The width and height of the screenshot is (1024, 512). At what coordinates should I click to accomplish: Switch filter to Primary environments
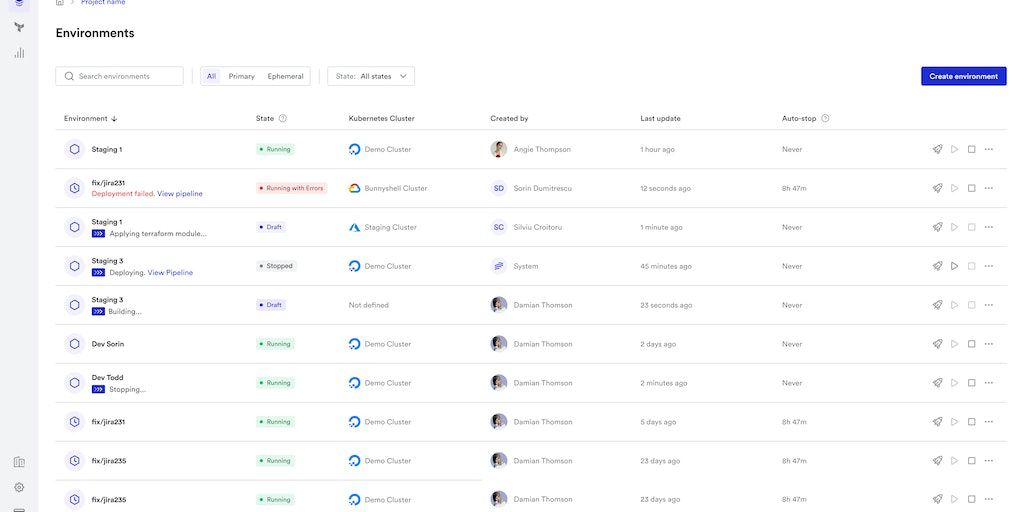(x=241, y=76)
